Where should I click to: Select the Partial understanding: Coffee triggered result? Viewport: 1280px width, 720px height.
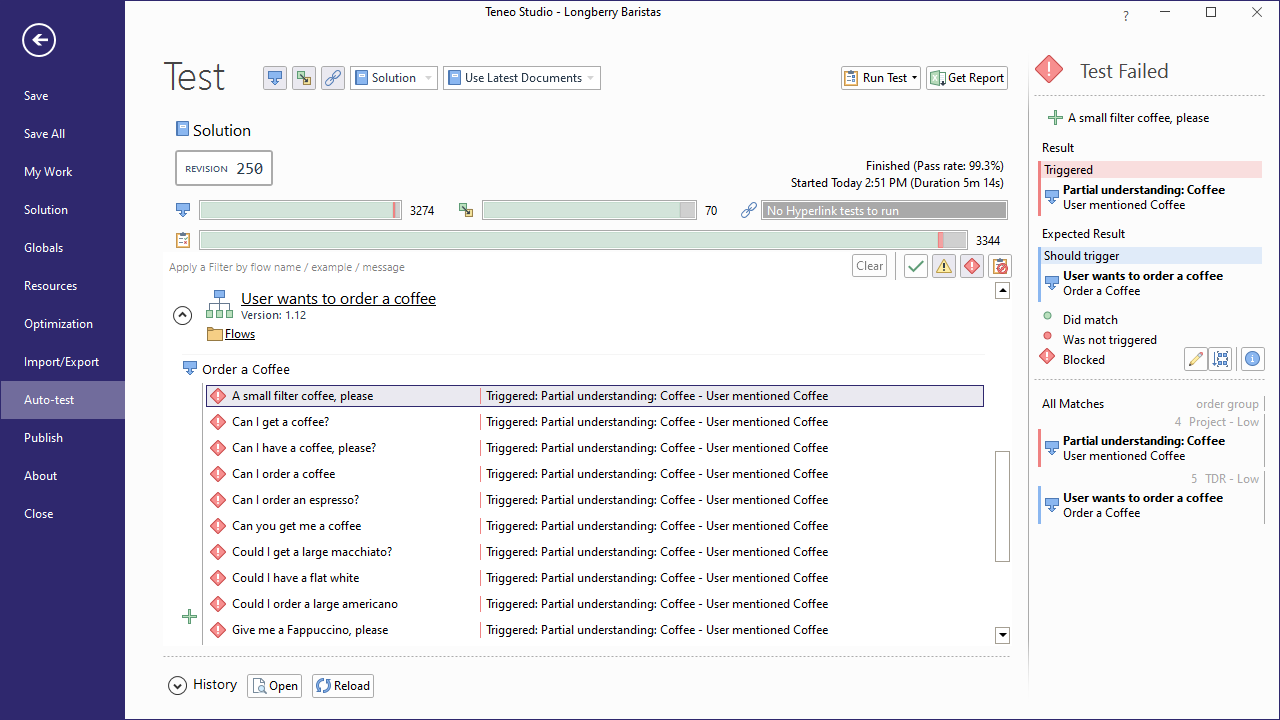pos(1150,197)
